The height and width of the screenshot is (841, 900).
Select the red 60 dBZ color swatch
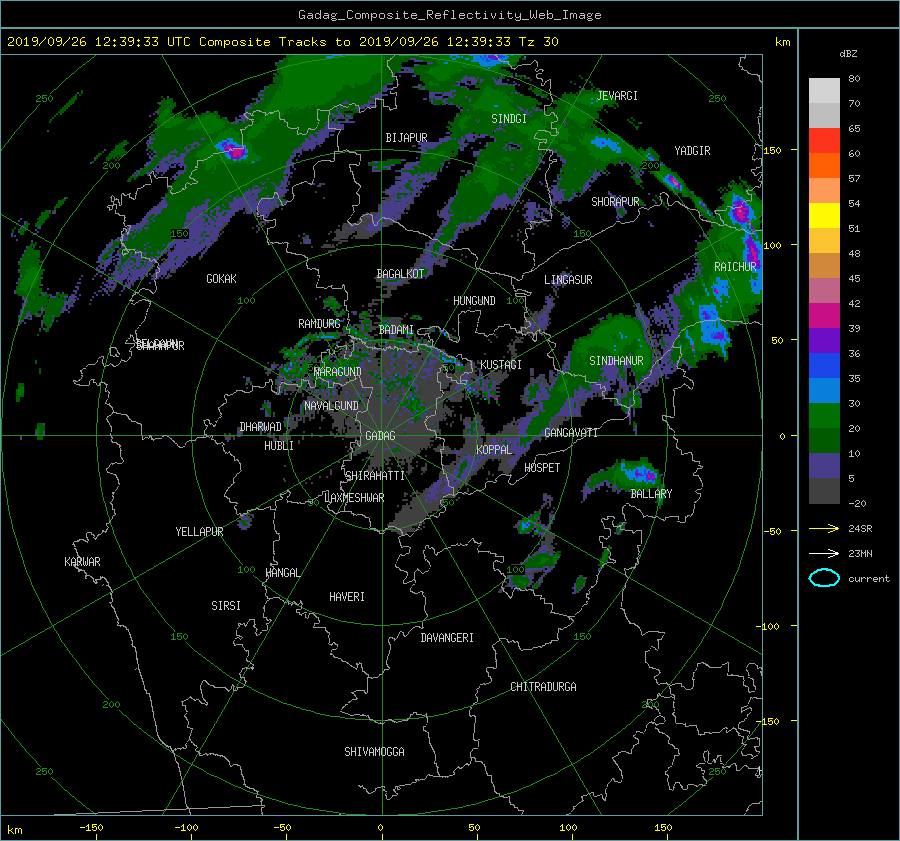tap(824, 141)
